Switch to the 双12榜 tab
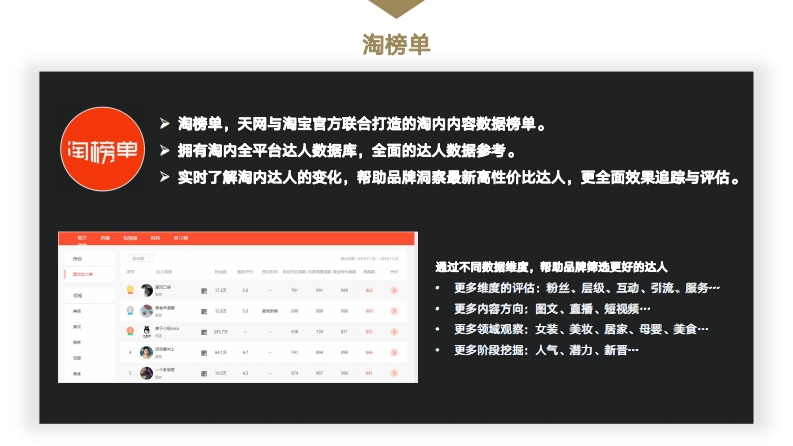Image resolution: width=793 pixels, height=446 pixels. pos(181,238)
